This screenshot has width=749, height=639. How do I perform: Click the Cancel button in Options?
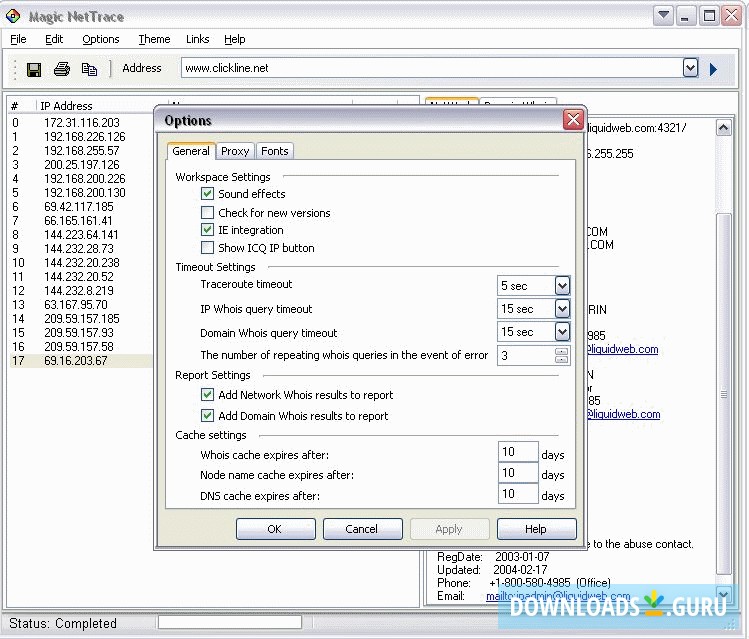(362, 529)
